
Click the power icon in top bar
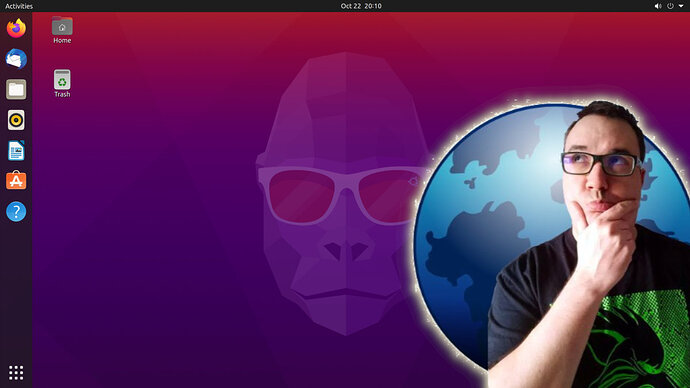pyautogui.click(x=670, y=6)
